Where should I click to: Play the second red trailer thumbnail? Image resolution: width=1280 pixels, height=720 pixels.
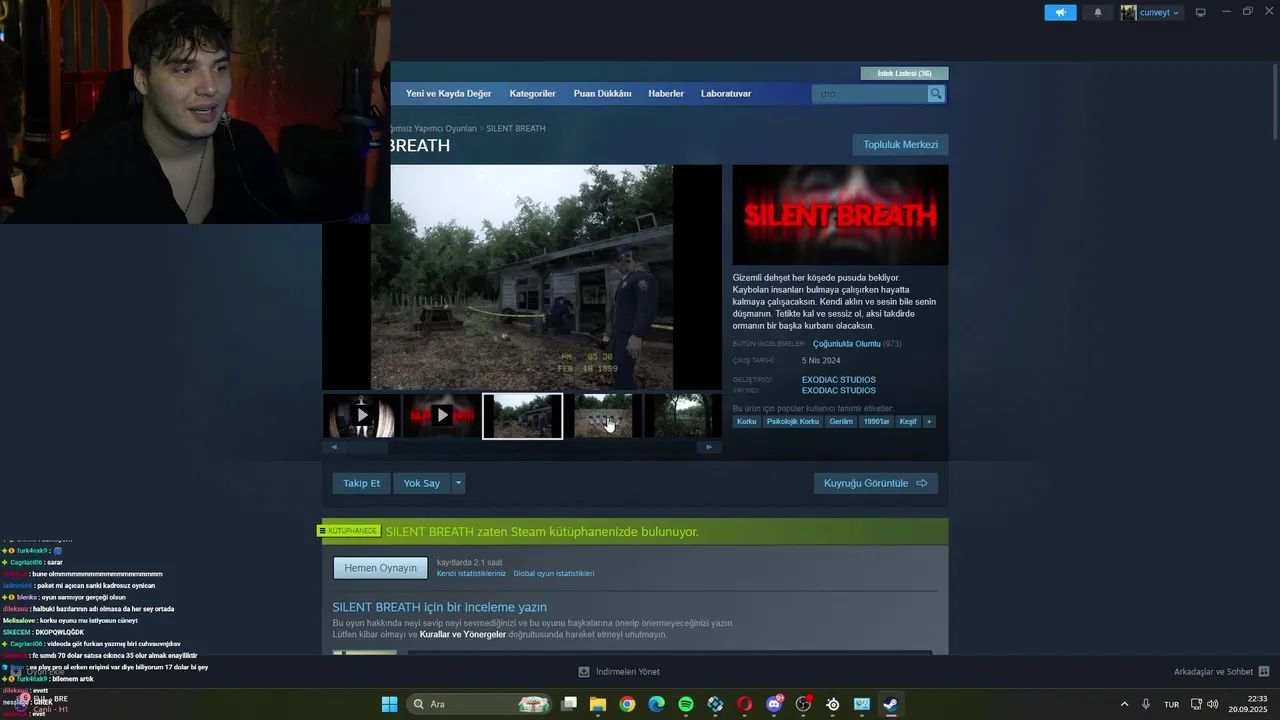(442, 415)
